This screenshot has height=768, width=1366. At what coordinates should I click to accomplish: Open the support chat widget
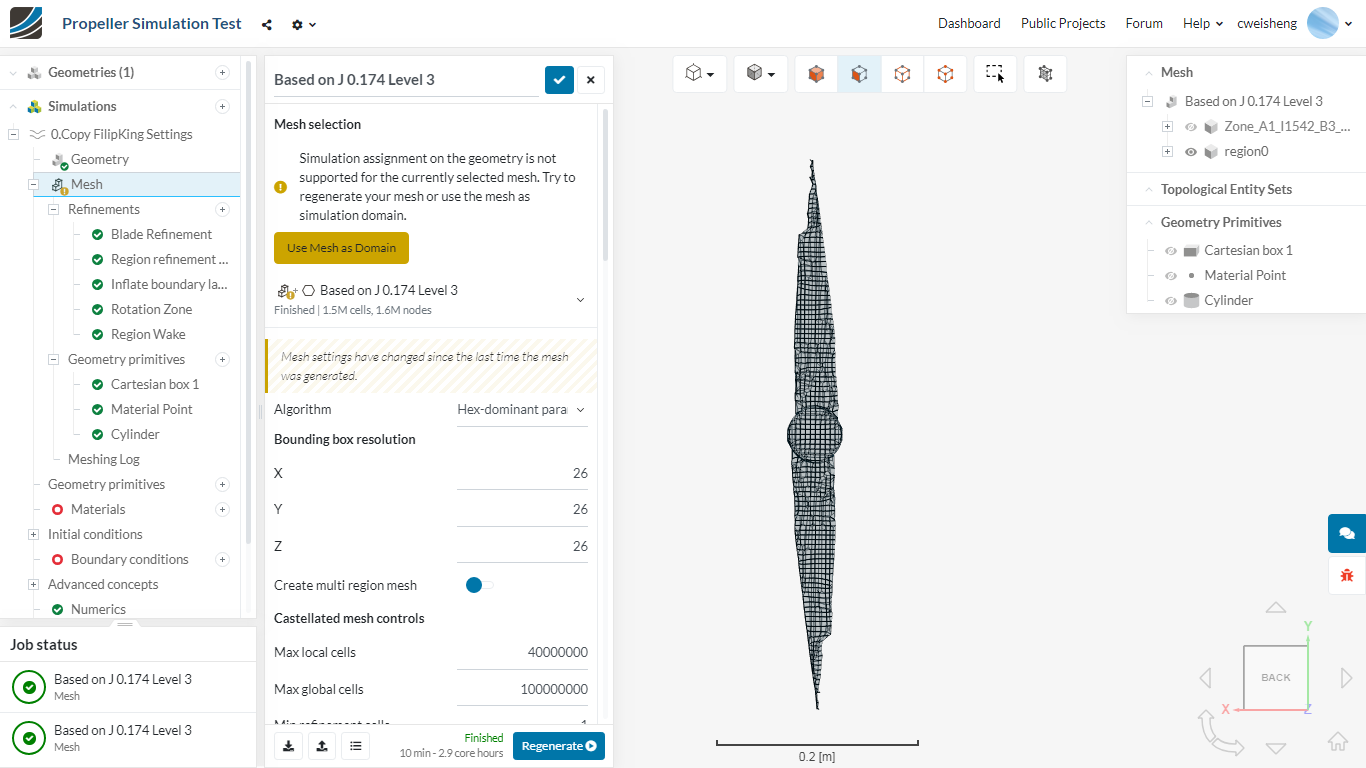[x=1346, y=533]
